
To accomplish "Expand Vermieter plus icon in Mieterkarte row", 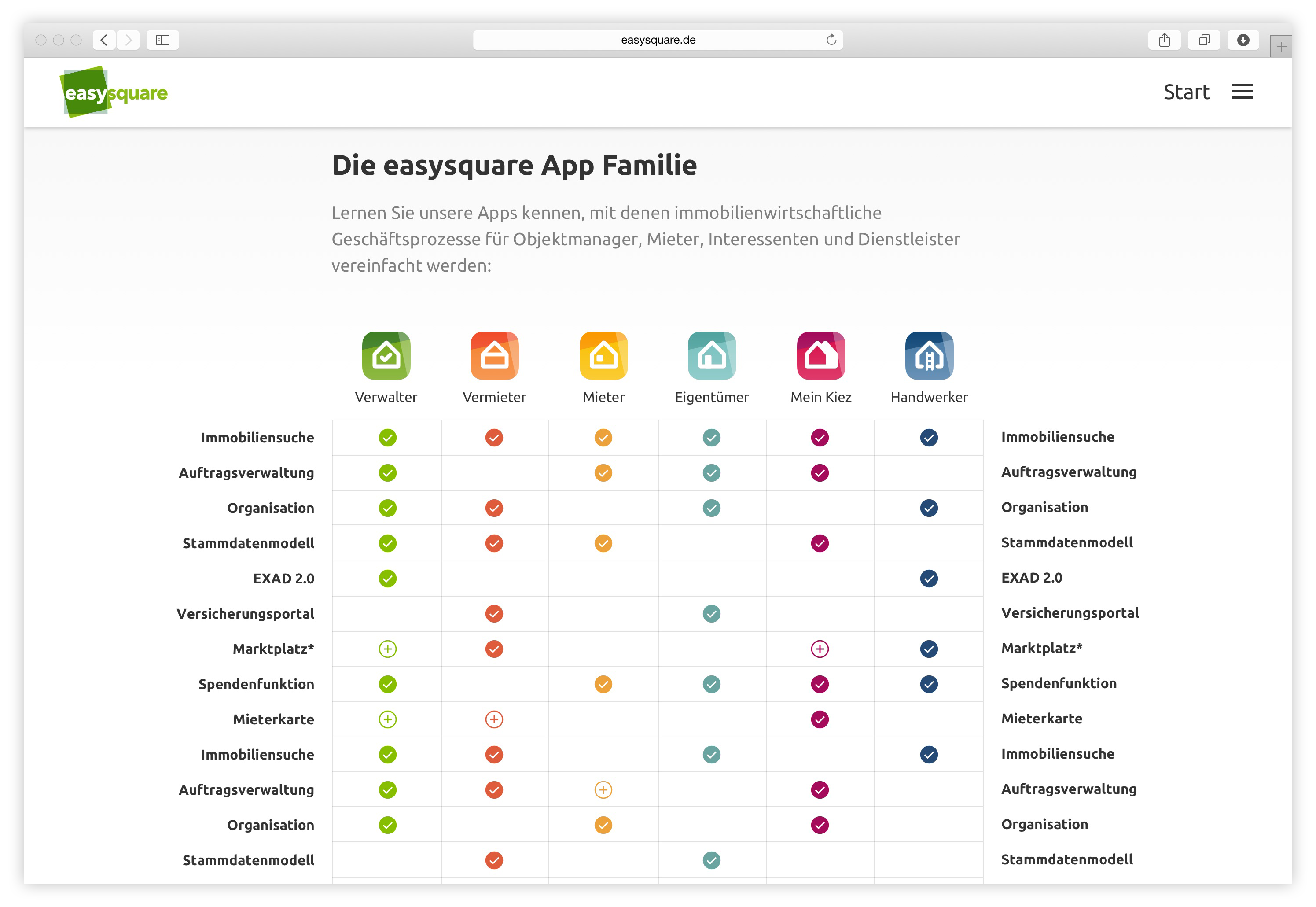I will 494,719.
